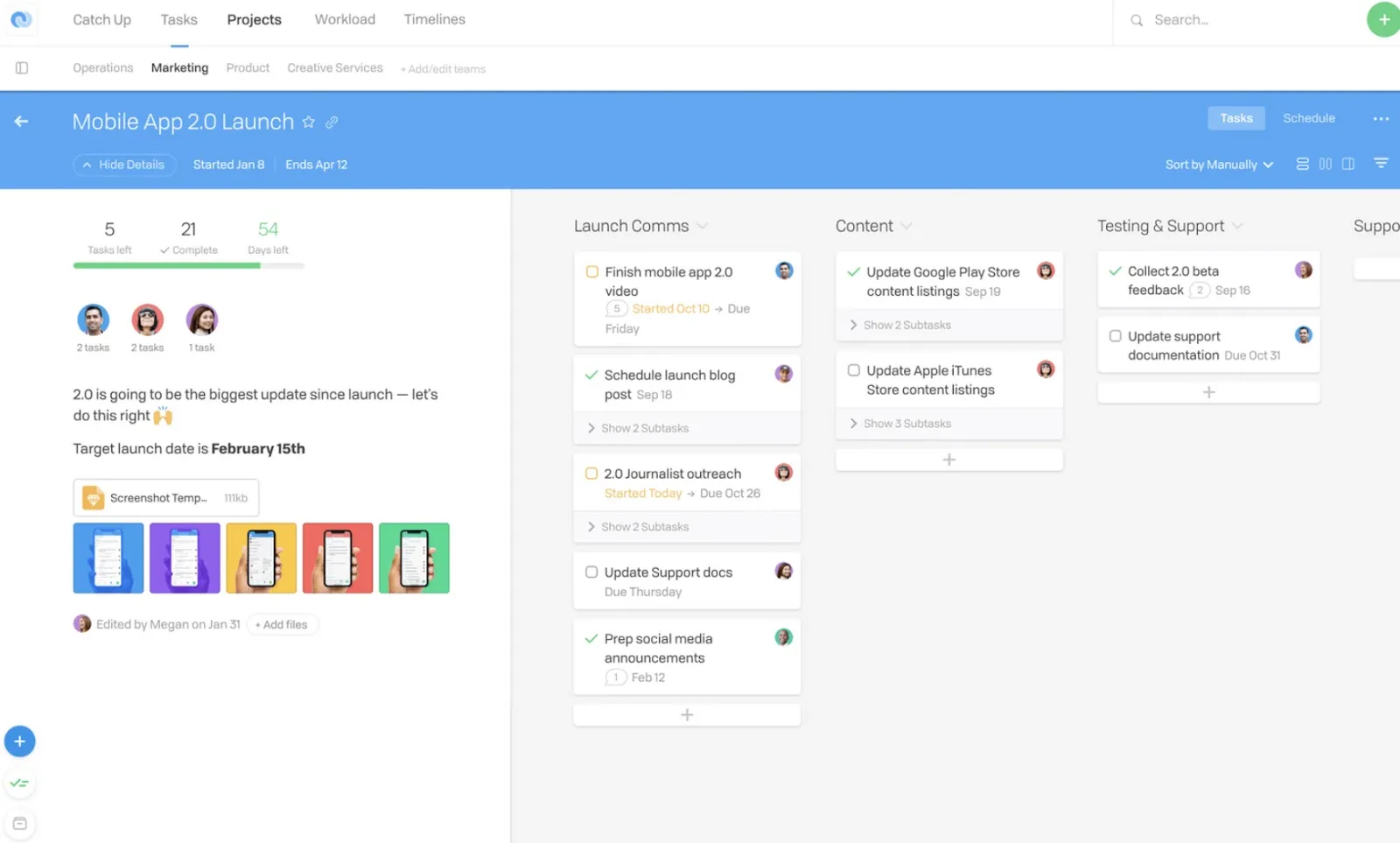Uncheck Prep social media announcements

click(x=591, y=639)
